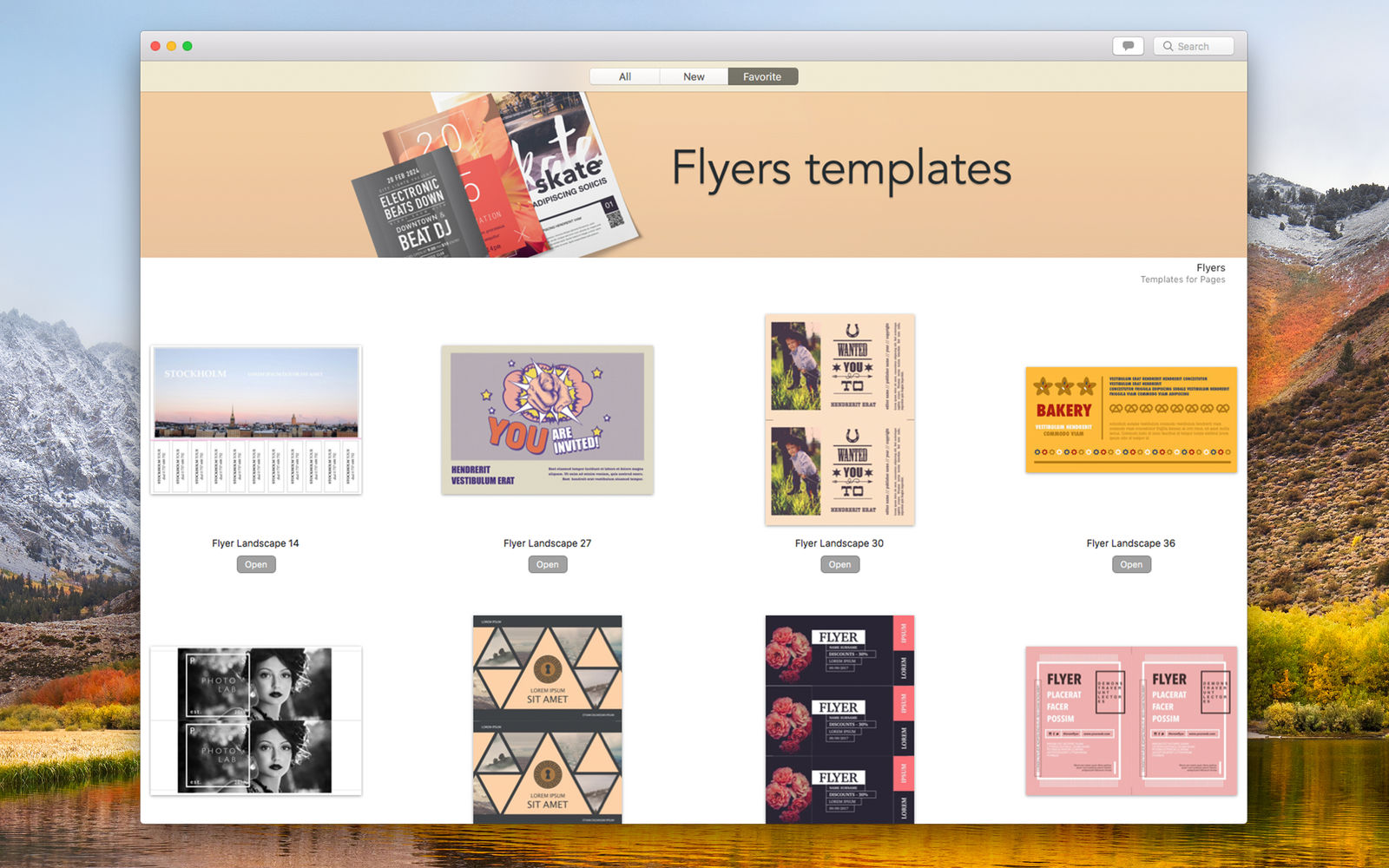Select the Photo Lab black-and-white thumbnail
This screenshot has width=1389, height=868.
point(256,720)
